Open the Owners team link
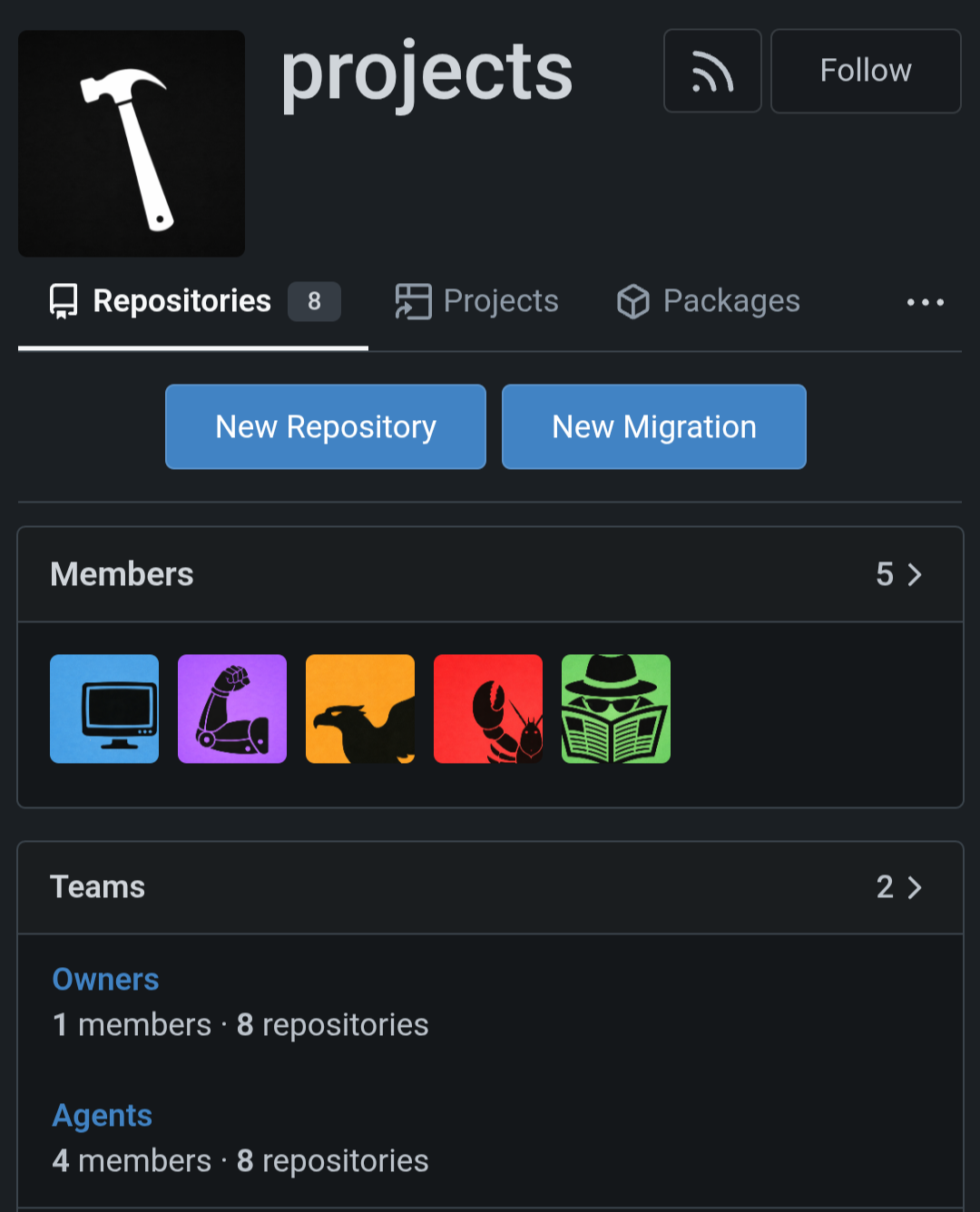This screenshot has height=1212, width=980. [x=106, y=980]
